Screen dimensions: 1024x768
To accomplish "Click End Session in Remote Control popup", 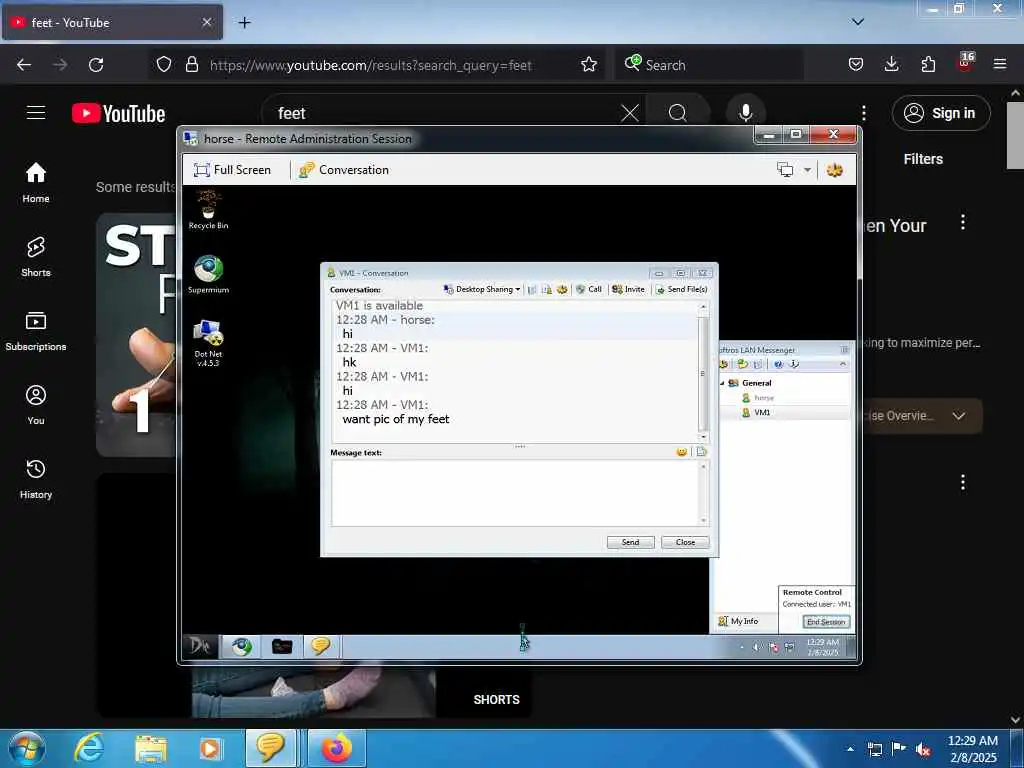I will point(826,622).
